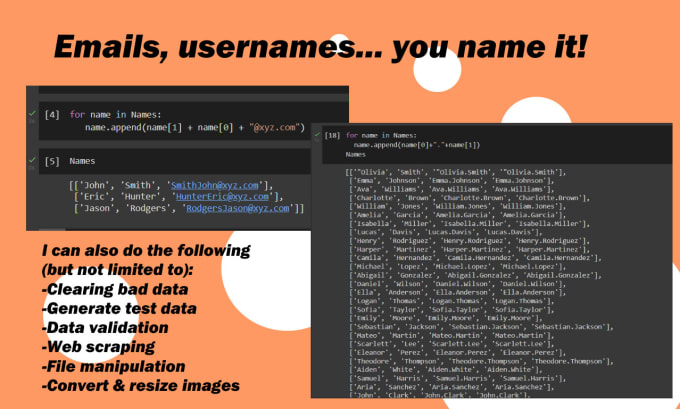The height and width of the screenshot is (409, 680).
Task: Click the "-File manipulation" bullet
Action: tap(114, 366)
